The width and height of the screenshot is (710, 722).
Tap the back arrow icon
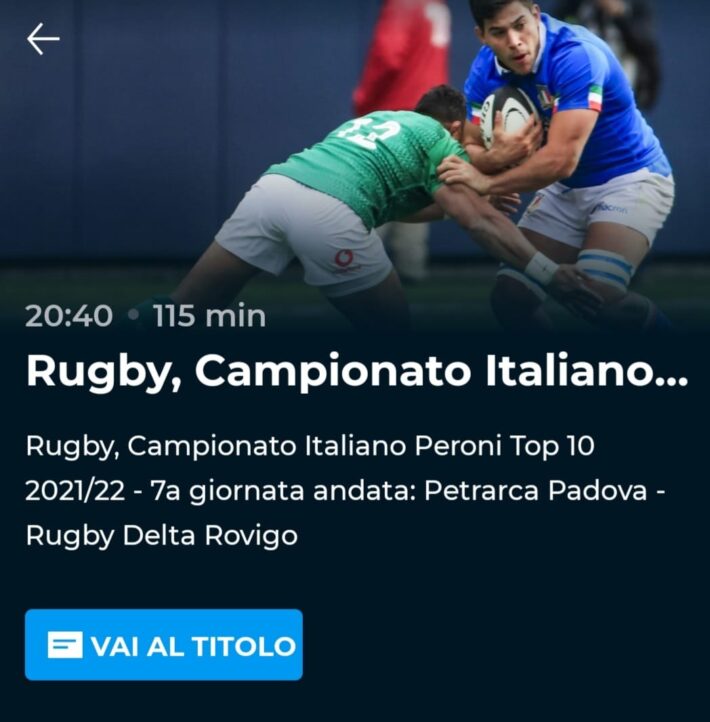tap(43, 39)
